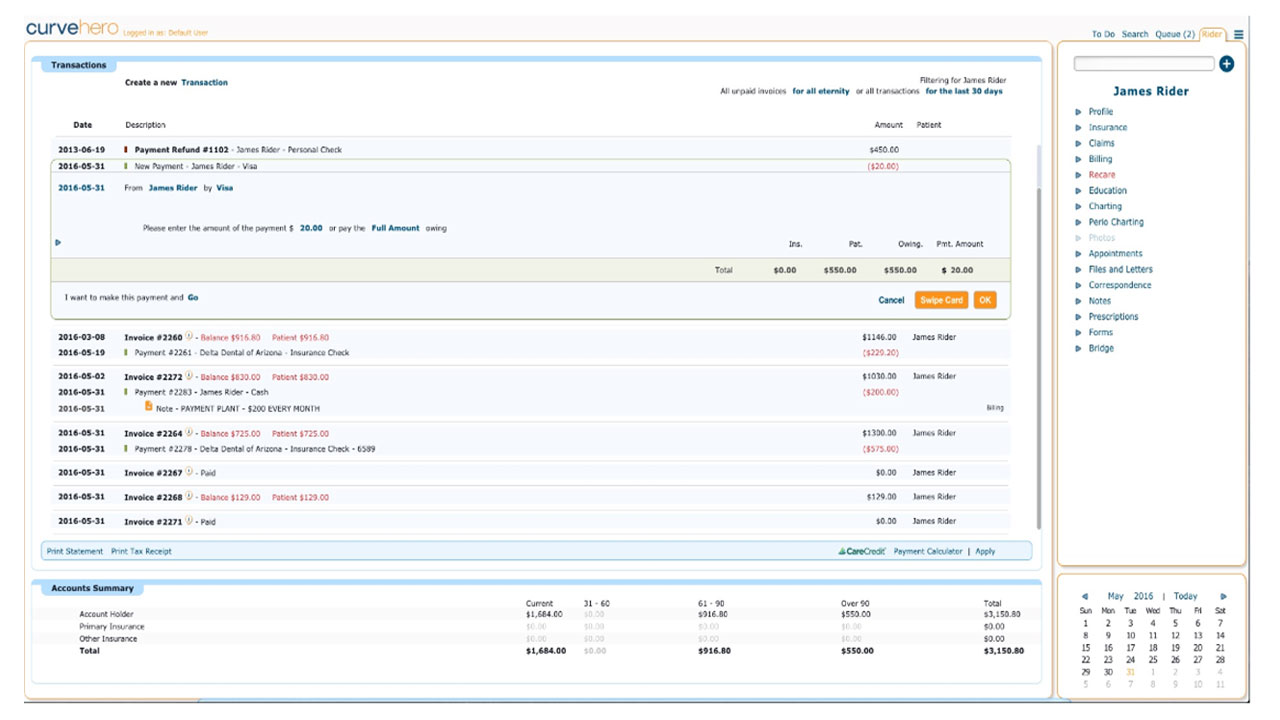Open Forms in the sidebar
The image size is (1280, 720).
1100,332
